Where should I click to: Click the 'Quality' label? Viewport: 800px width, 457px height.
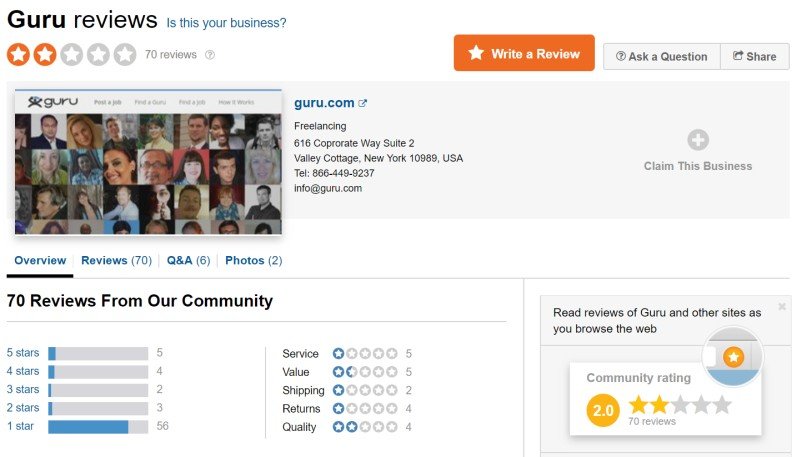299,427
